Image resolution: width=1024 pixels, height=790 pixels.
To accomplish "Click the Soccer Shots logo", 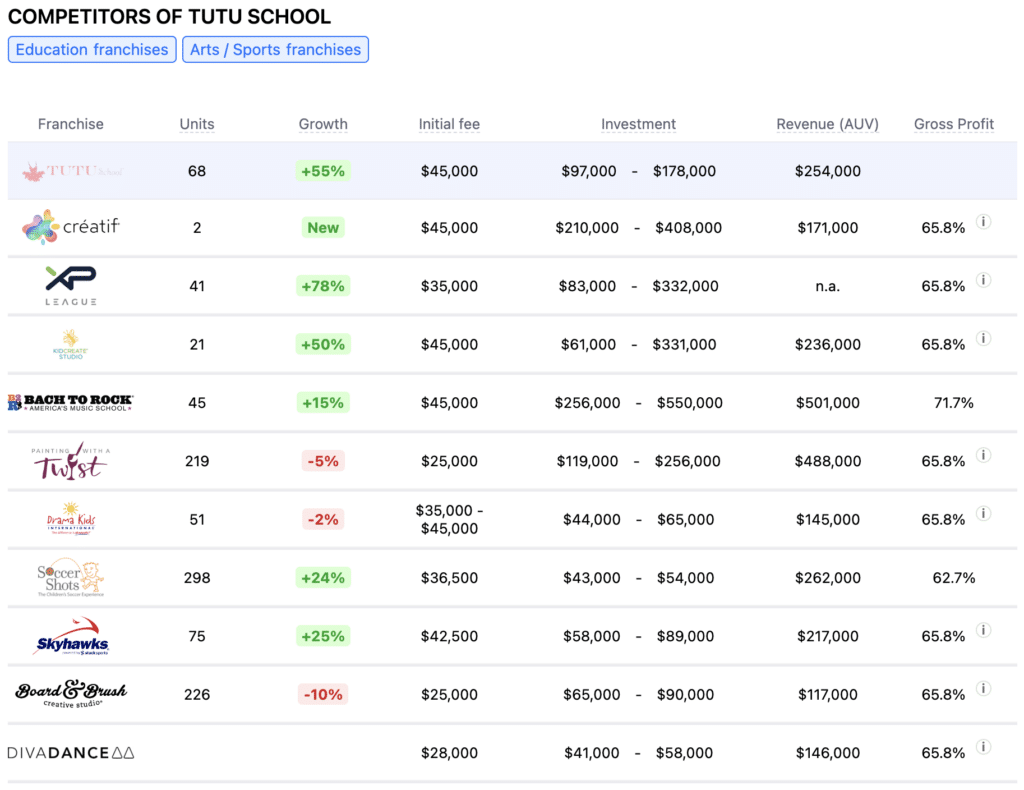I will click(71, 577).
